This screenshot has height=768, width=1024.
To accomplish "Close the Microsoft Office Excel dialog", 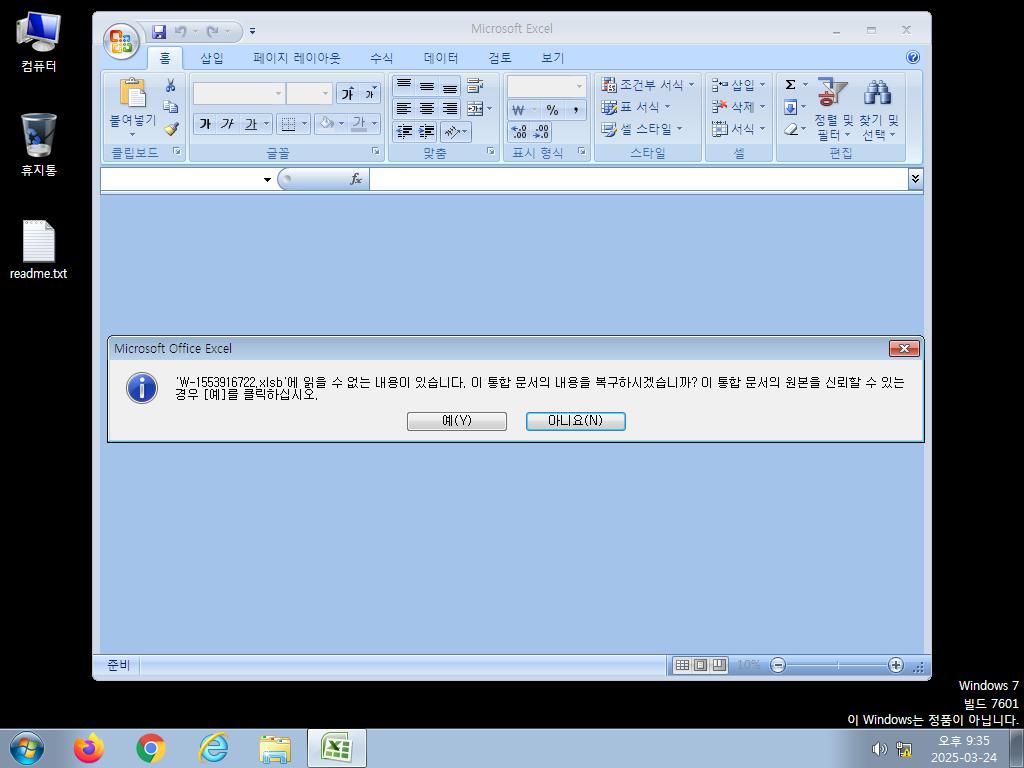I will pos(904,349).
